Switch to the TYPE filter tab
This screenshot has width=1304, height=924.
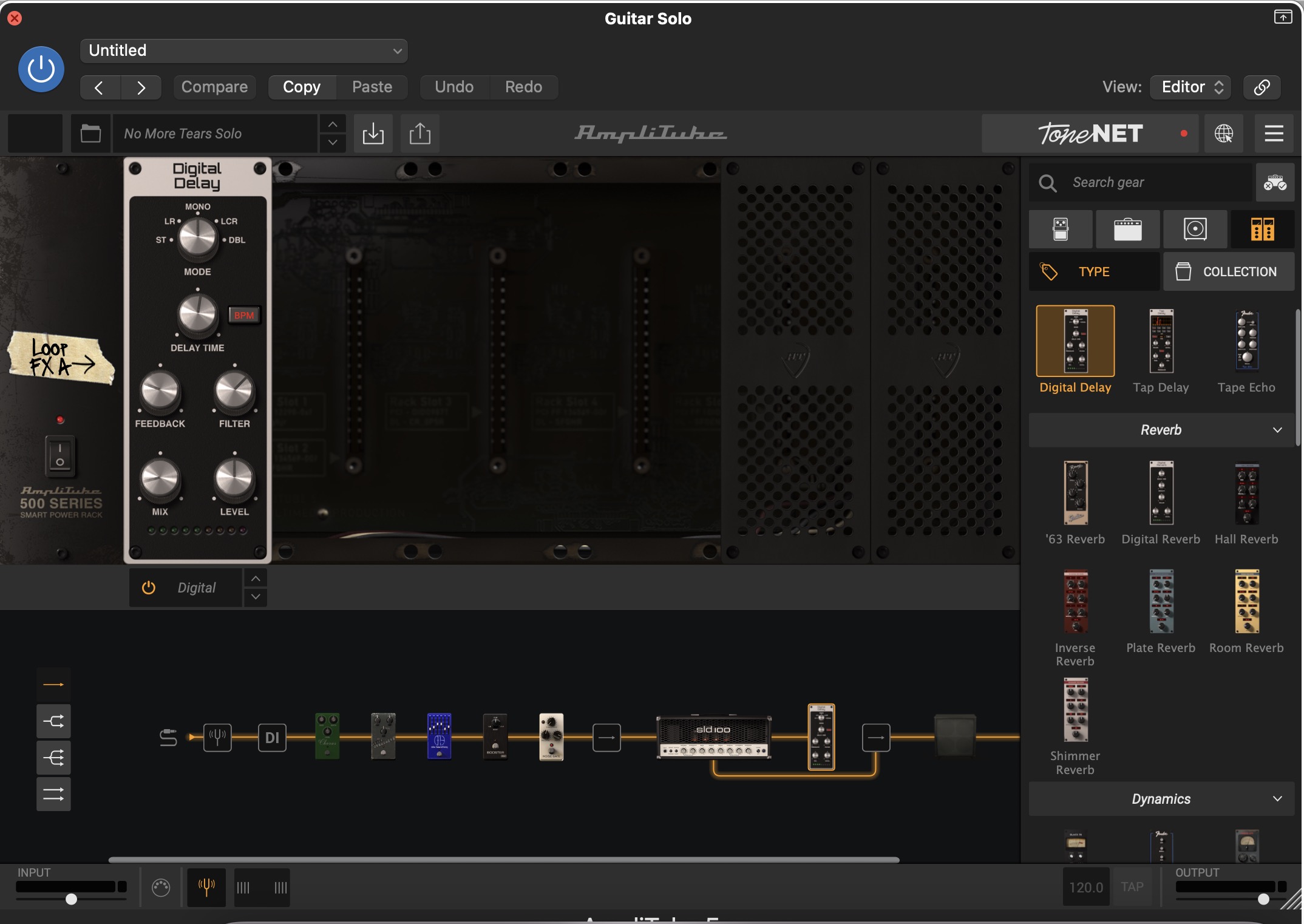pyautogui.click(x=1094, y=272)
